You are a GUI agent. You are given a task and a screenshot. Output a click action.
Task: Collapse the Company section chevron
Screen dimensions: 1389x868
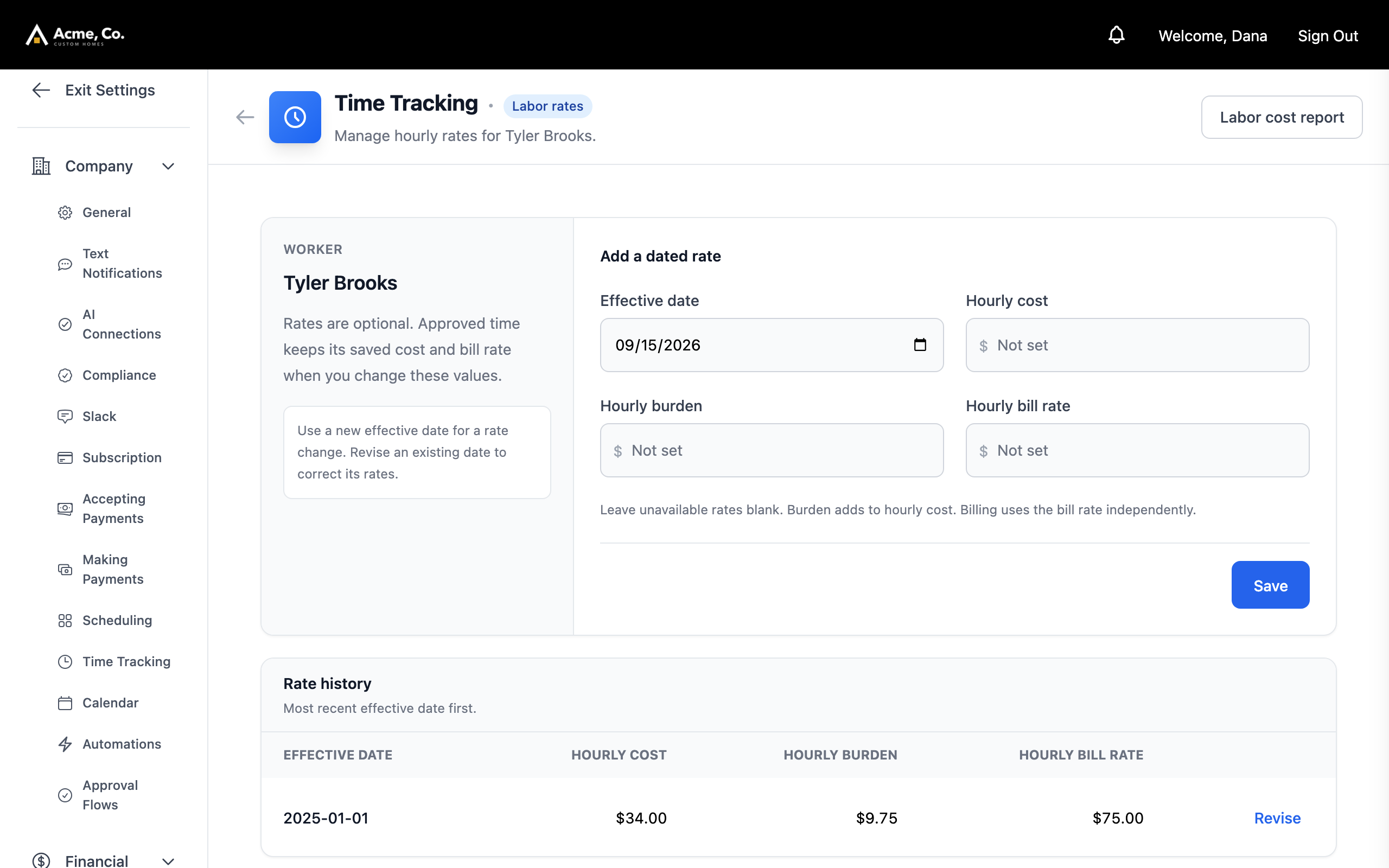[168, 167]
